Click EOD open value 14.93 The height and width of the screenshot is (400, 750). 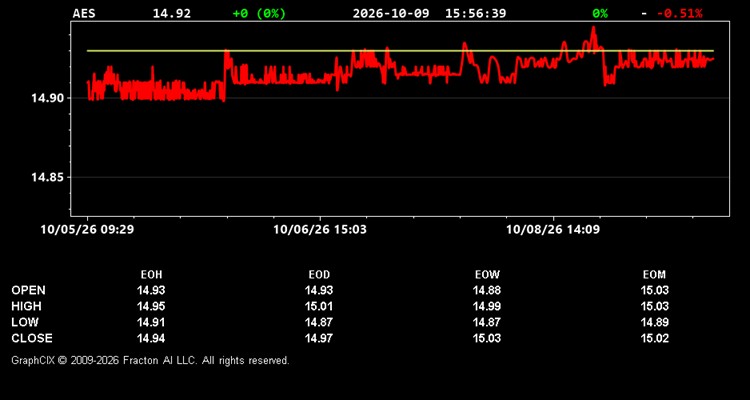pos(319,290)
